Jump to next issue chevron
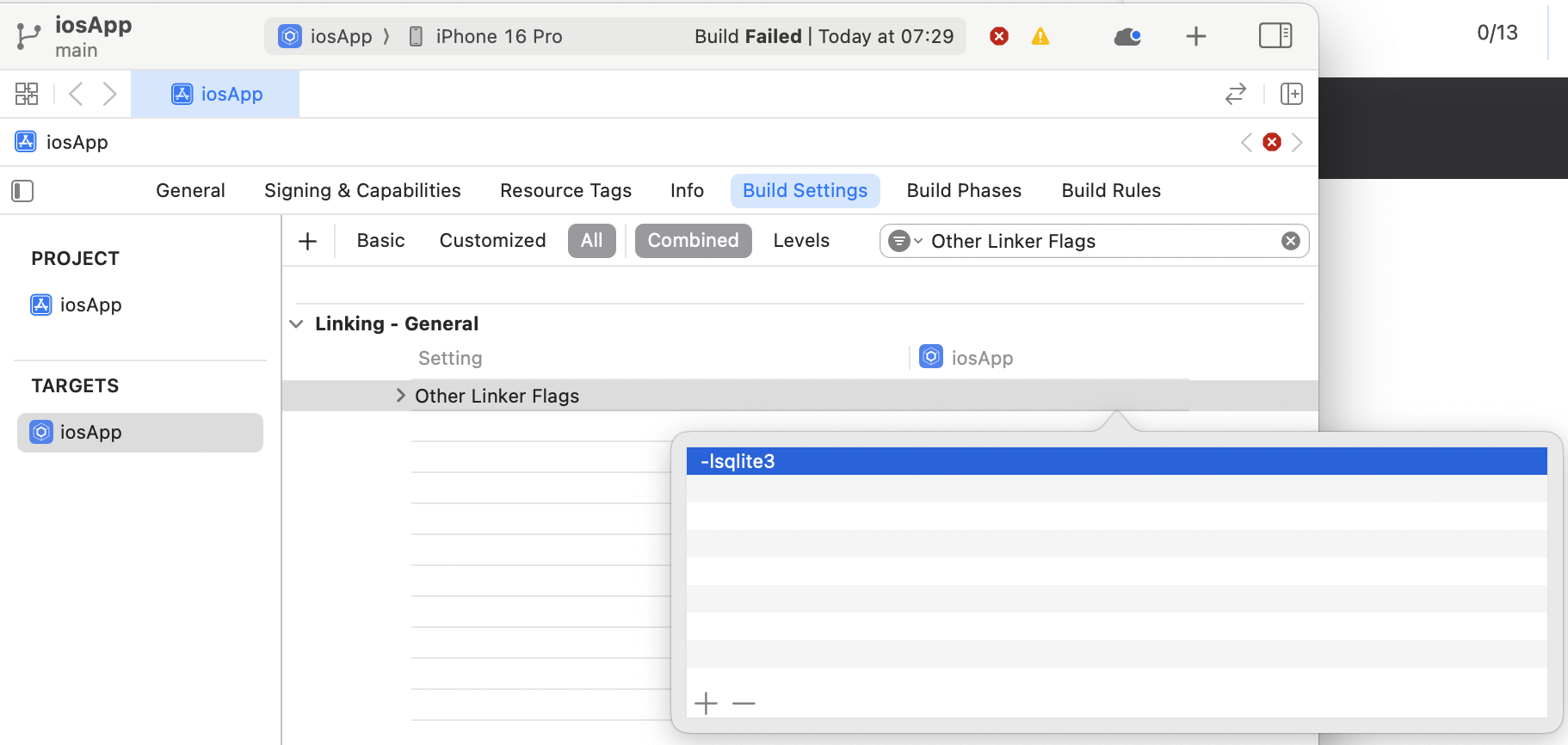The width and height of the screenshot is (1568, 745). pyautogui.click(x=1297, y=142)
